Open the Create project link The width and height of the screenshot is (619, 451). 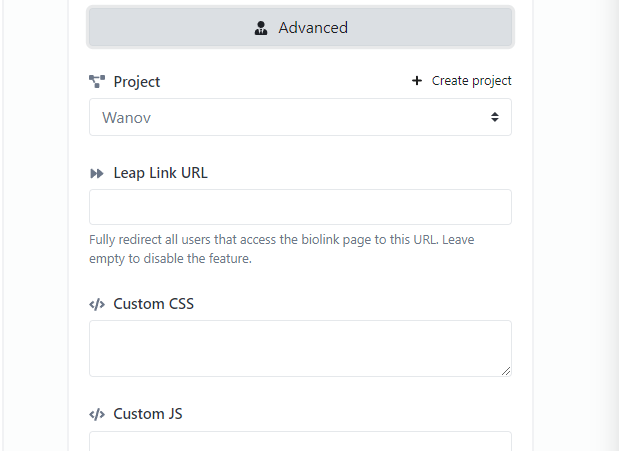[471, 81]
